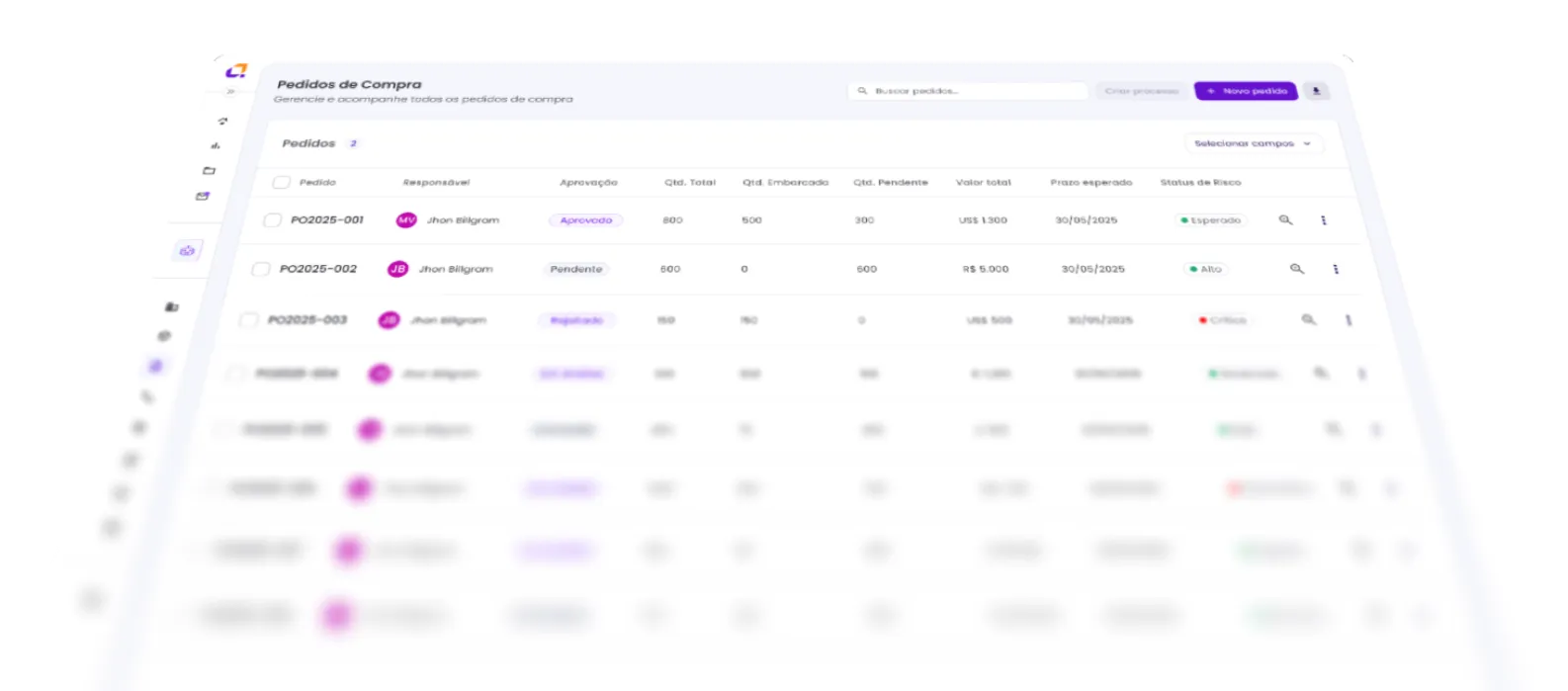The height and width of the screenshot is (691, 1568).
Task: Click Jhon Billgram in the PO2025-001 row
Action: point(463,220)
